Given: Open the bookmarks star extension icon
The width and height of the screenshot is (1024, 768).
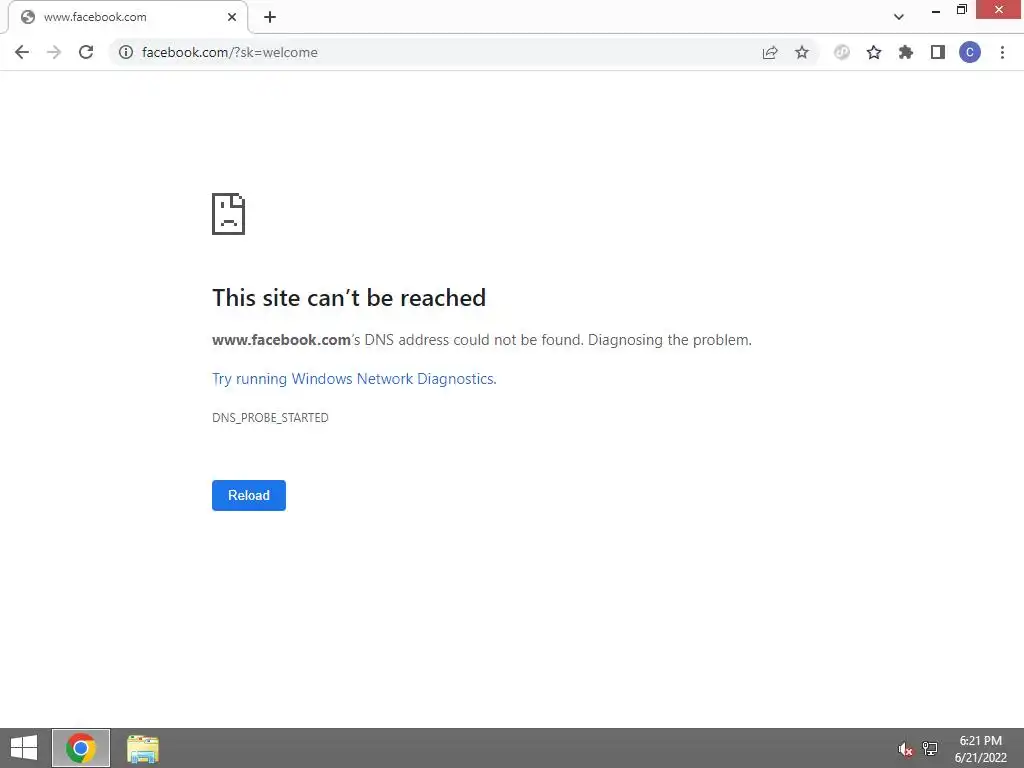Looking at the screenshot, I should 874,52.
